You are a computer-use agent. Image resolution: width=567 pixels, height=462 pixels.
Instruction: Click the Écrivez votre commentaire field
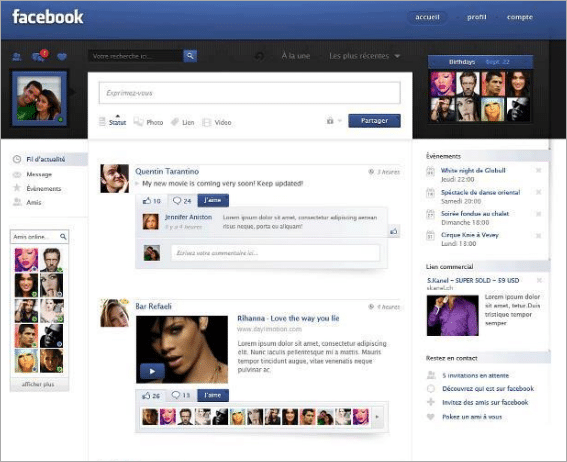point(276,253)
